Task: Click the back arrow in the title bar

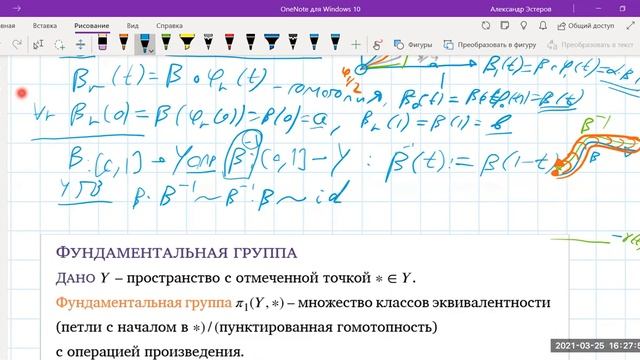Action: (17, 8)
